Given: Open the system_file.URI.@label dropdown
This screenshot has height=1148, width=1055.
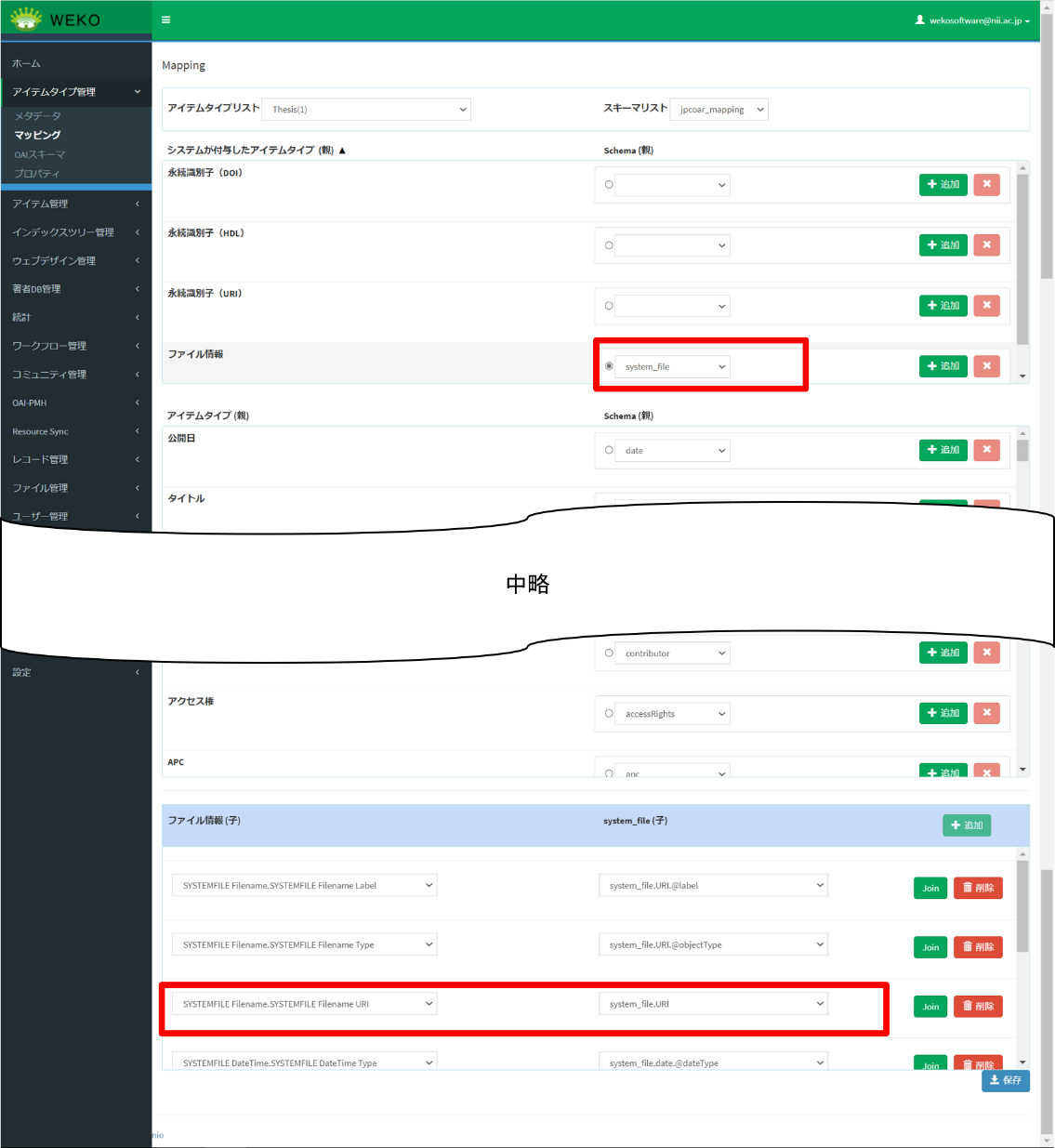Looking at the screenshot, I should pos(712,886).
